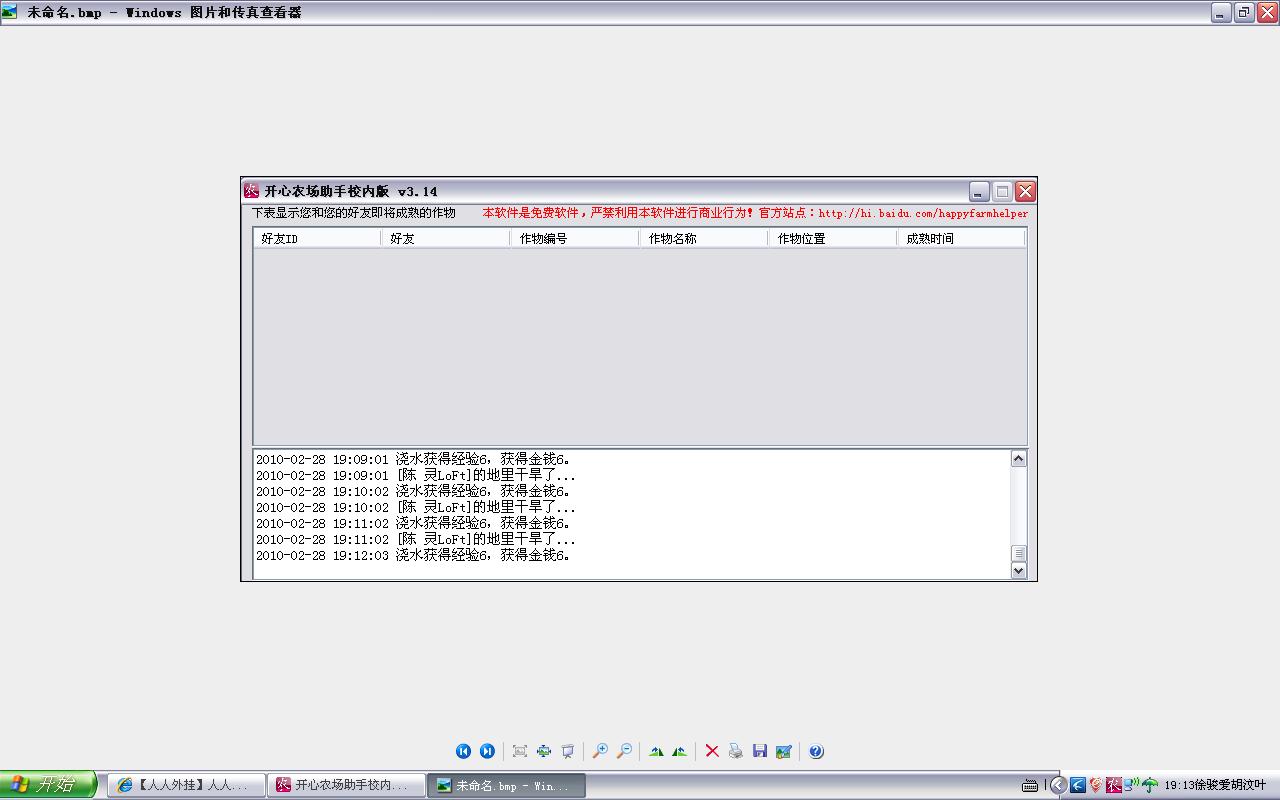Show image at actual size
The width and height of the screenshot is (1280, 800).
544,751
